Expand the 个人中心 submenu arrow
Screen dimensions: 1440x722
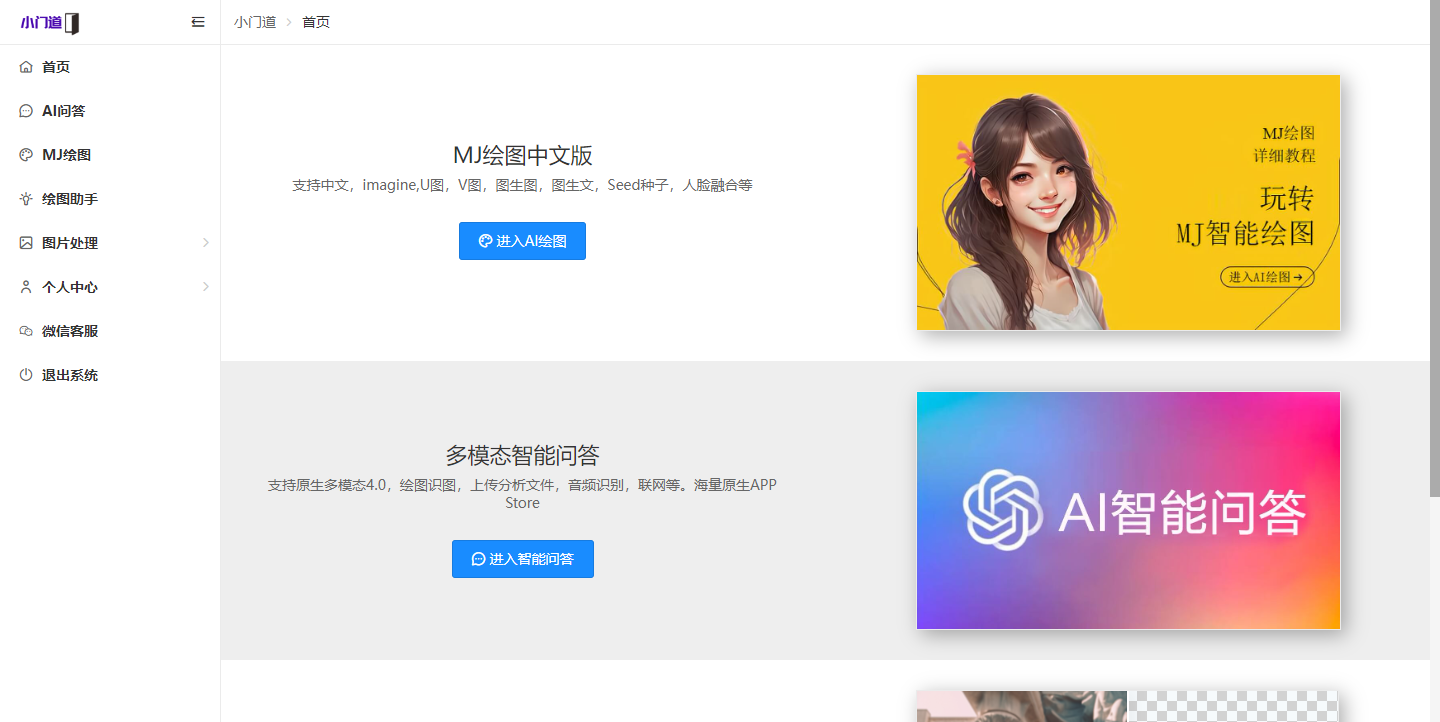coord(206,287)
